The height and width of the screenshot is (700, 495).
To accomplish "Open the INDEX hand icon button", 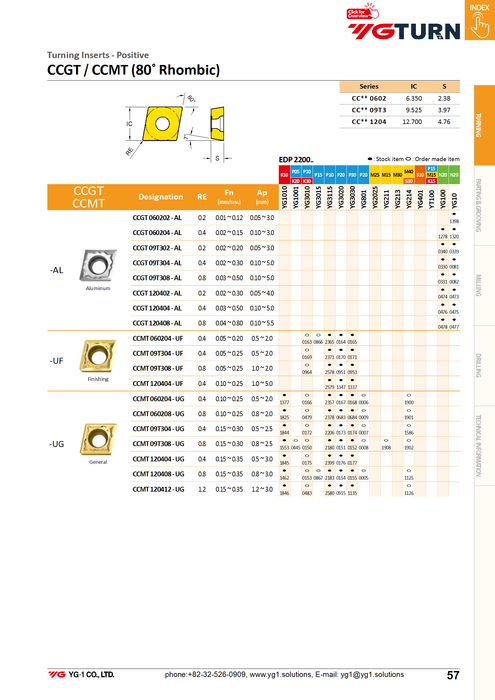I will tap(480, 20).
